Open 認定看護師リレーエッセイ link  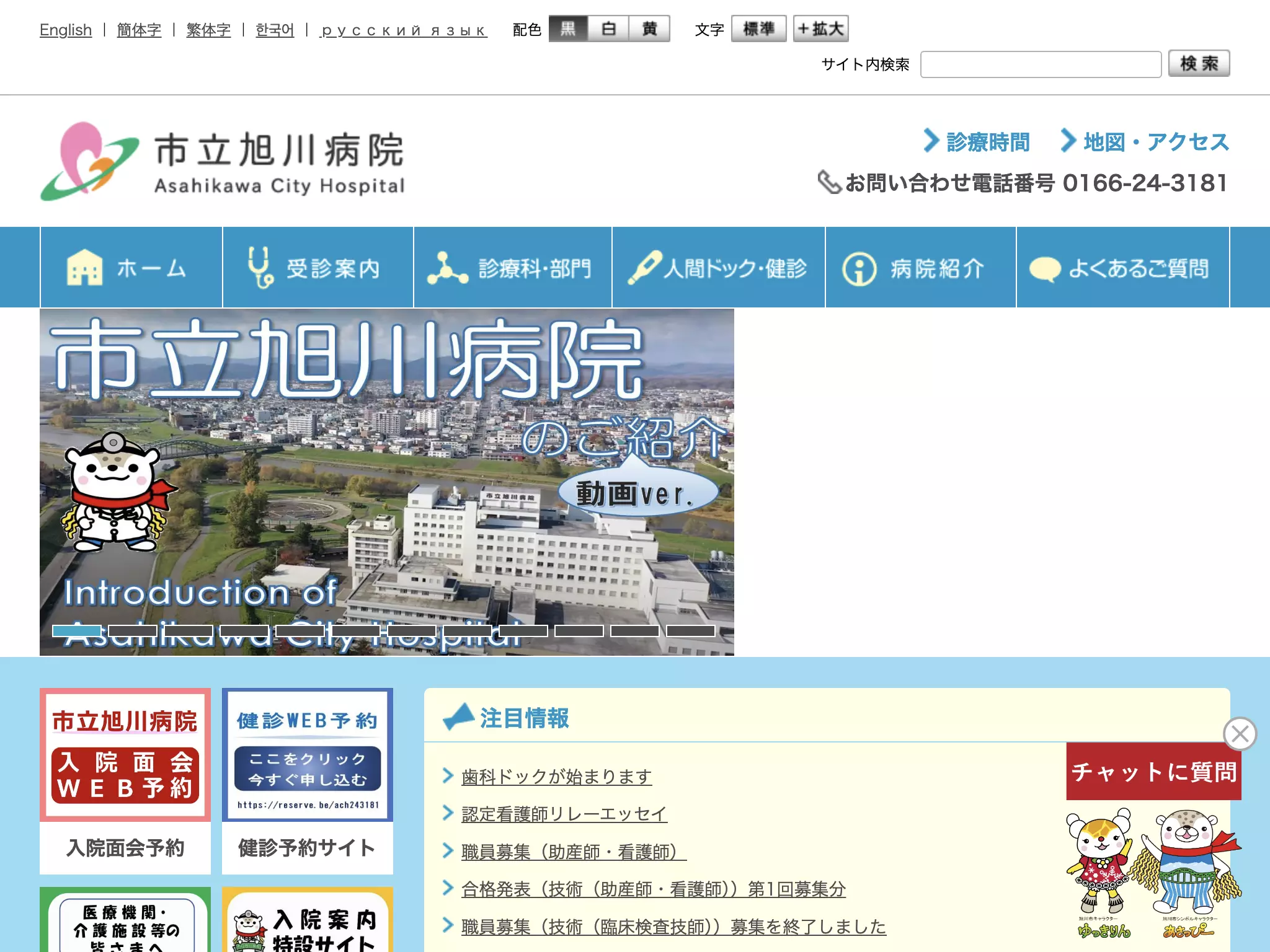click(564, 814)
